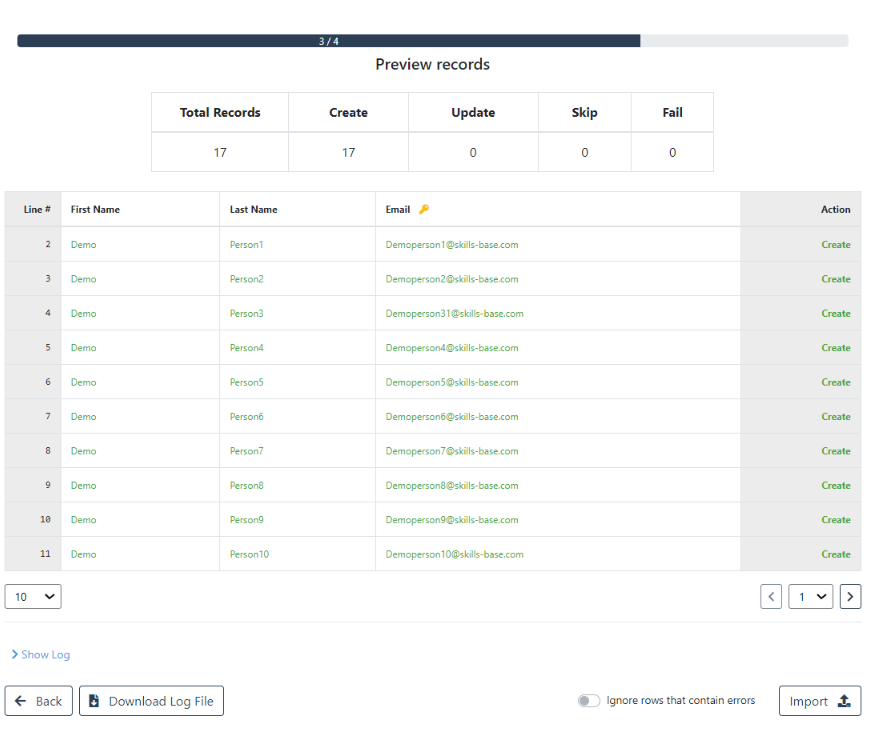The height and width of the screenshot is (729, 873).
Task: Click the Last Name column header
Action: (x=253, y=210)
